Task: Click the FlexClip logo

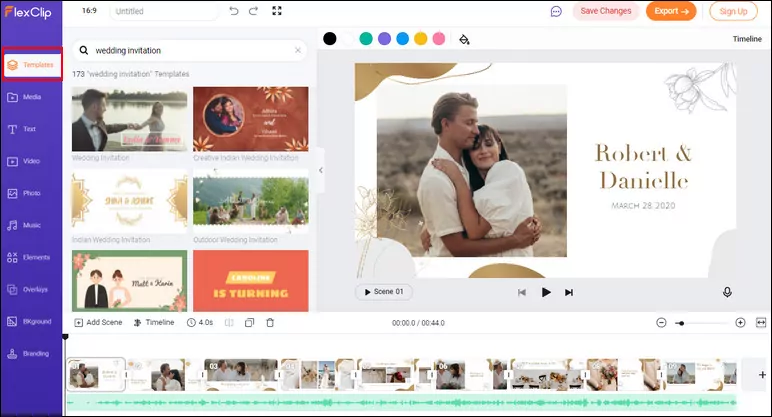Action: [28, 12]
